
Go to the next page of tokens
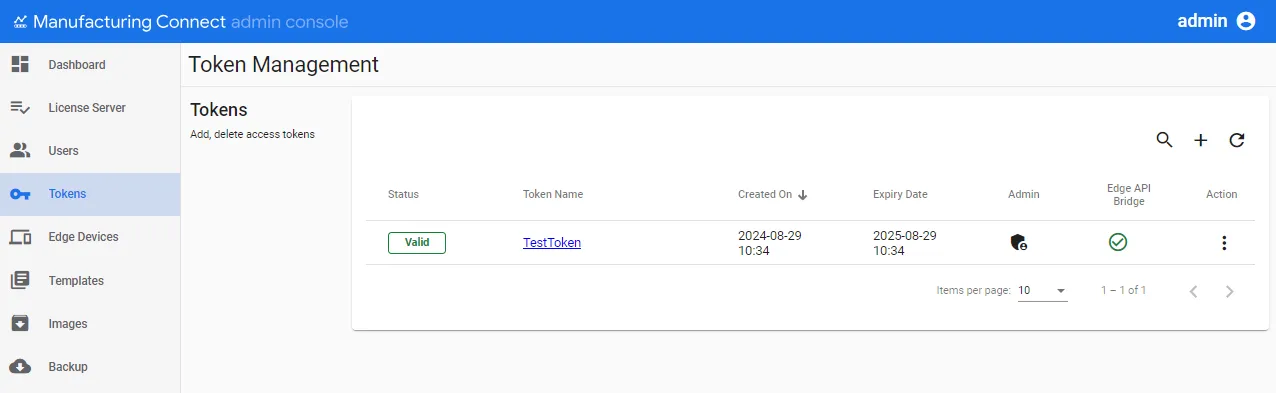(1230, 291)
